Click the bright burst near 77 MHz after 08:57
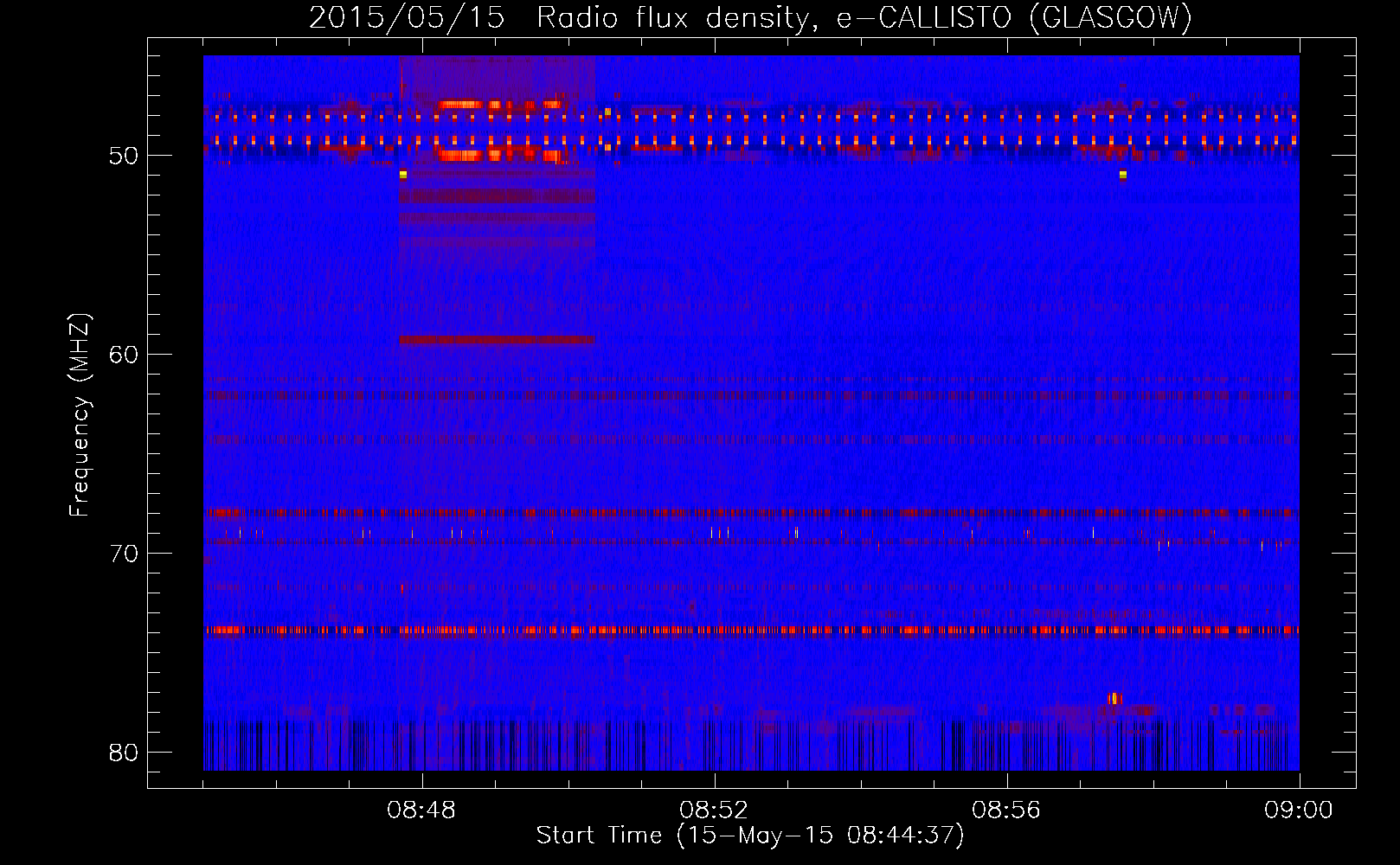Screen dimensions: 1400x865 [1114, 698]
